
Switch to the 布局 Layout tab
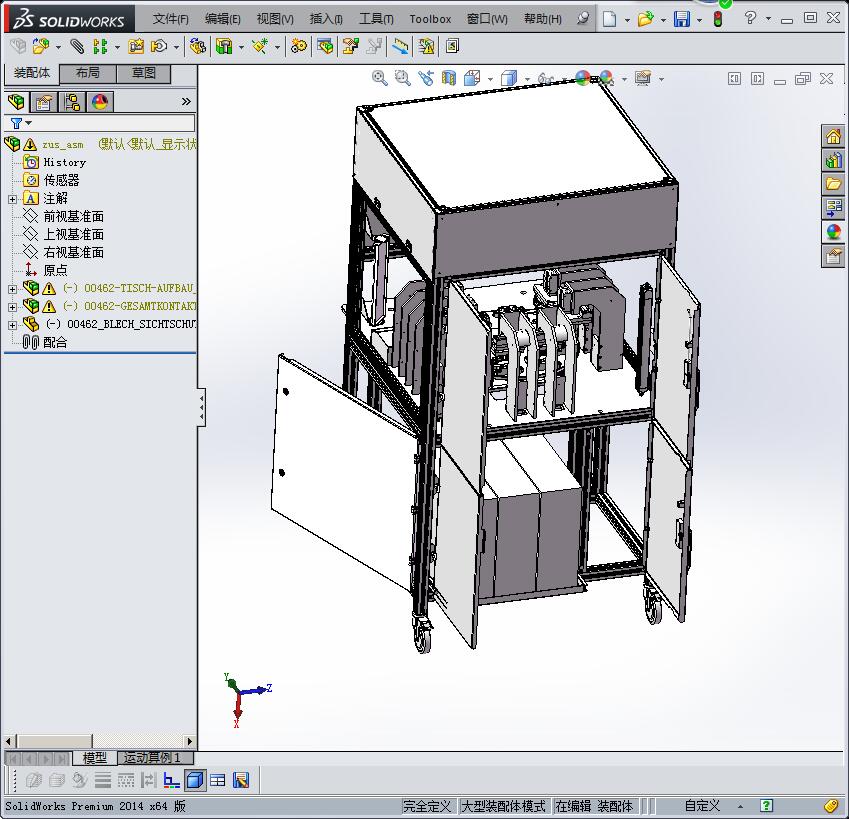(88, 73)
